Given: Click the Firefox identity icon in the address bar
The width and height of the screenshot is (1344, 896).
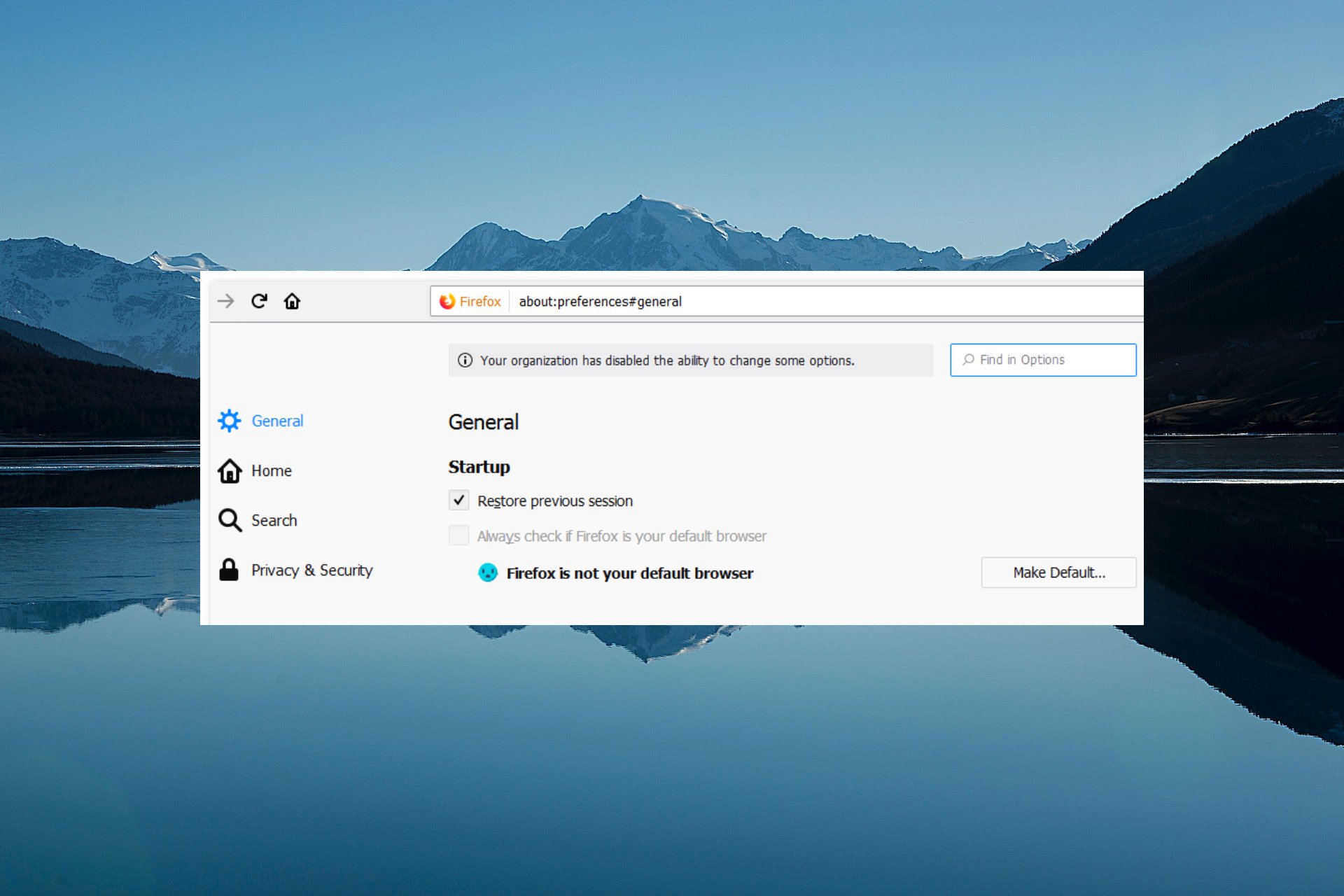Looking at the screenshot, I should (447, 301).
